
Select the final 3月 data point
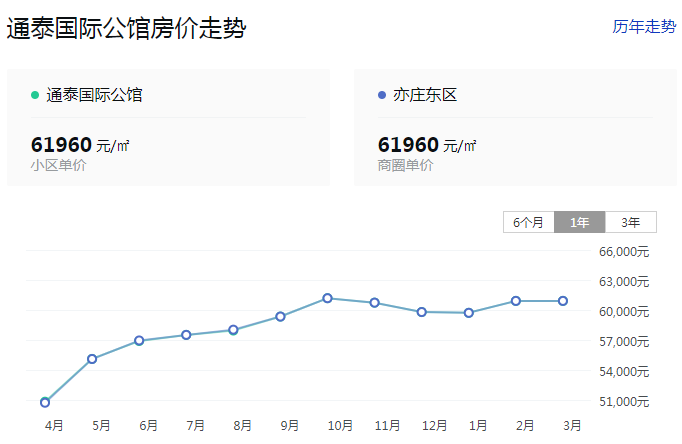563,301
